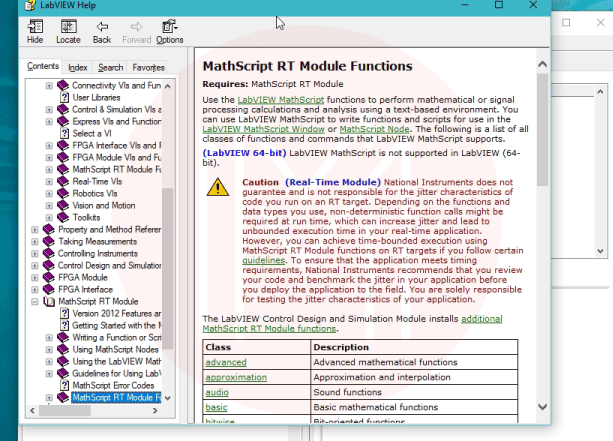Open the approximation class link
The image size is (613, 441).
pos(236,377)
